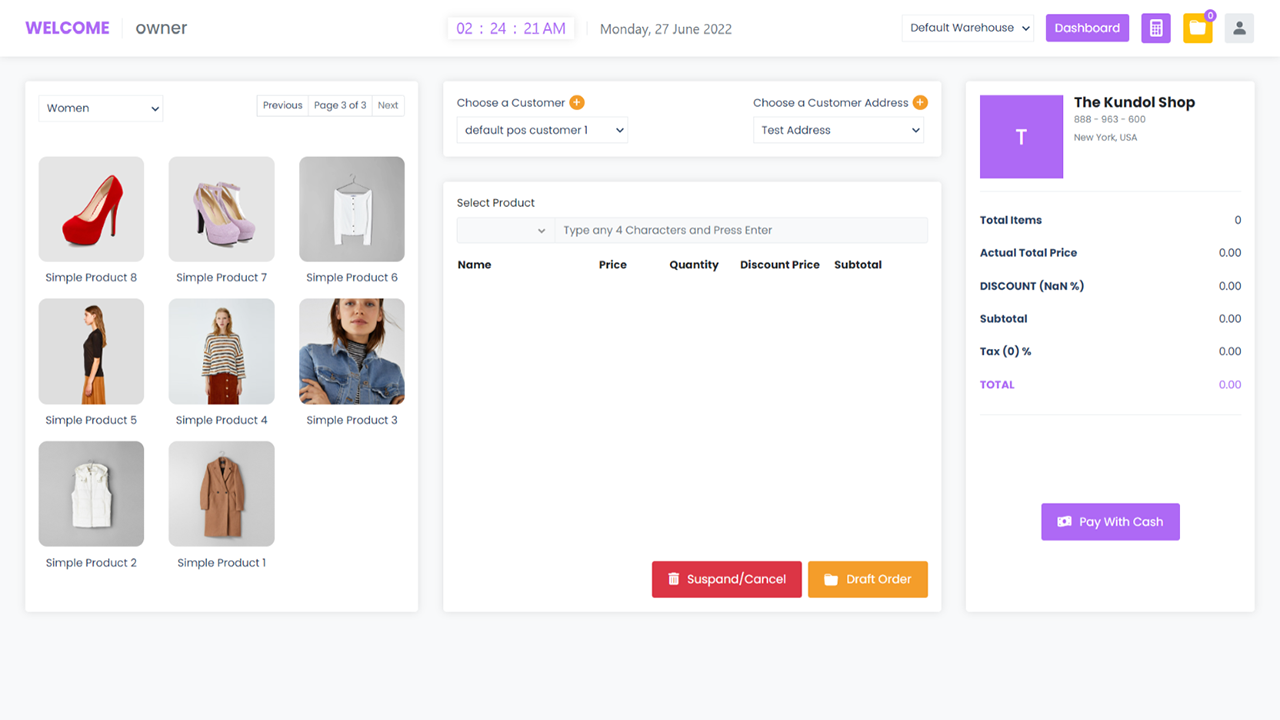Click the 'Tax (0) %' label
The width and height of the screenshot is (1280, 720).
pyautogui.click(x=1006, y=352)
